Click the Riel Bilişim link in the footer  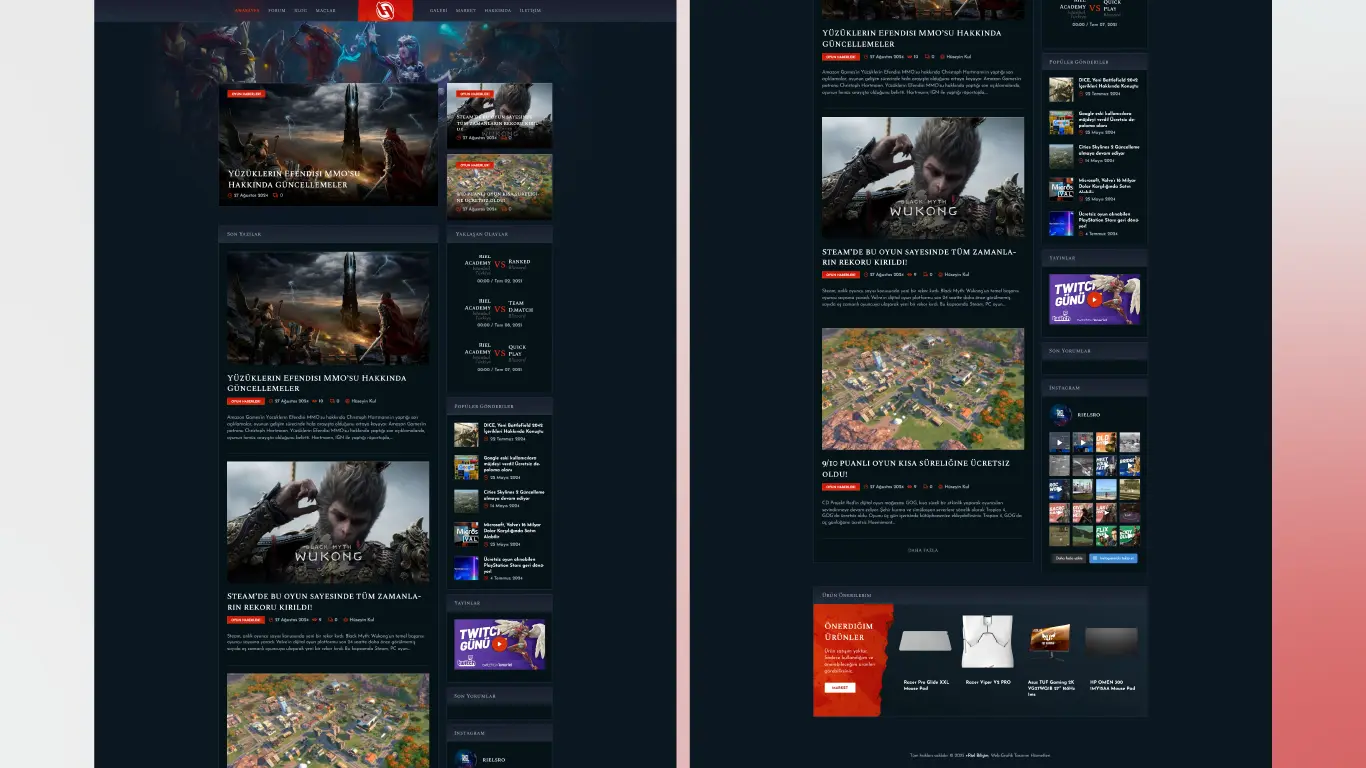(x=977, y=755)
